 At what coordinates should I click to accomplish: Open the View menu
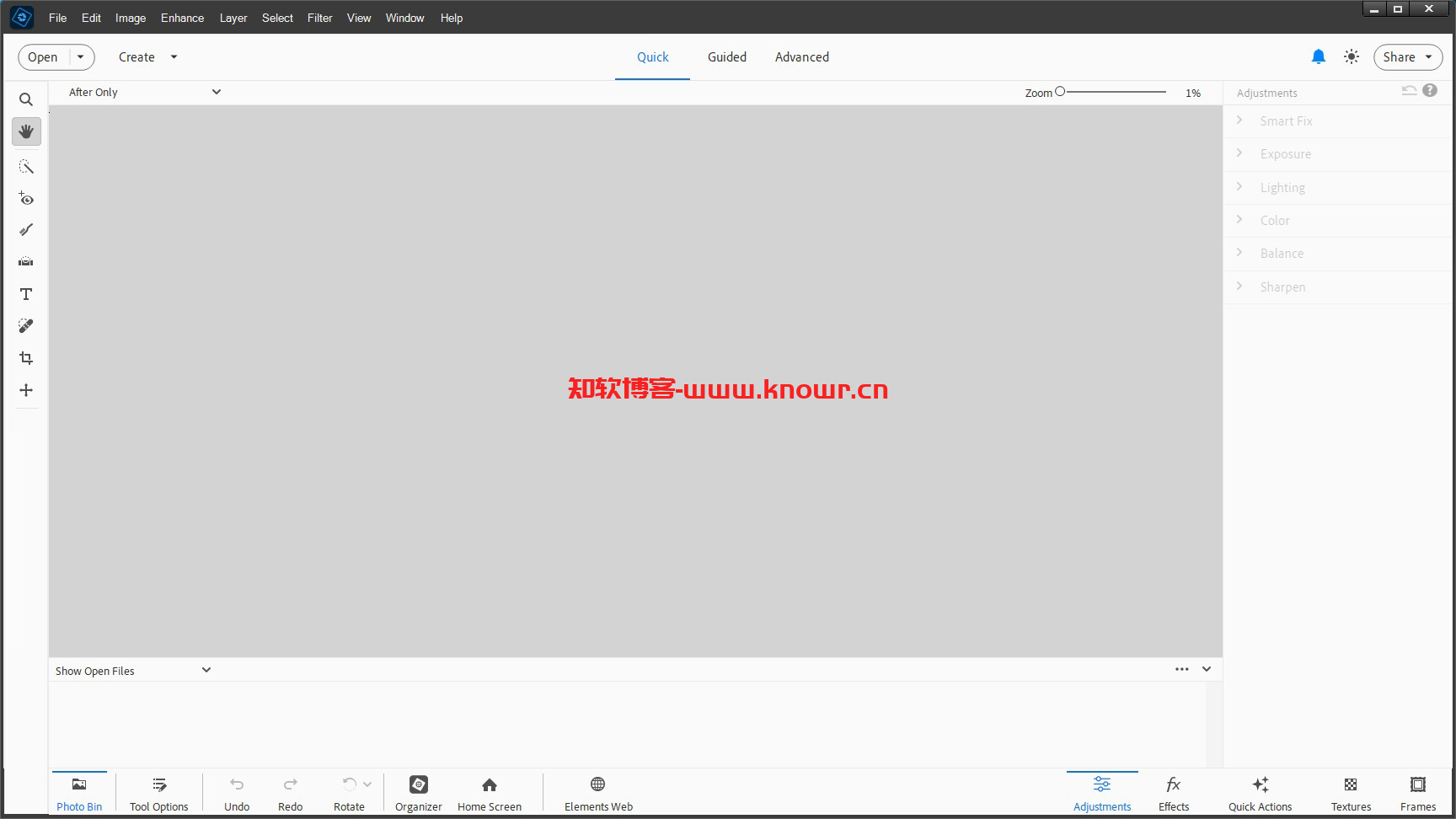coord(359,18)
